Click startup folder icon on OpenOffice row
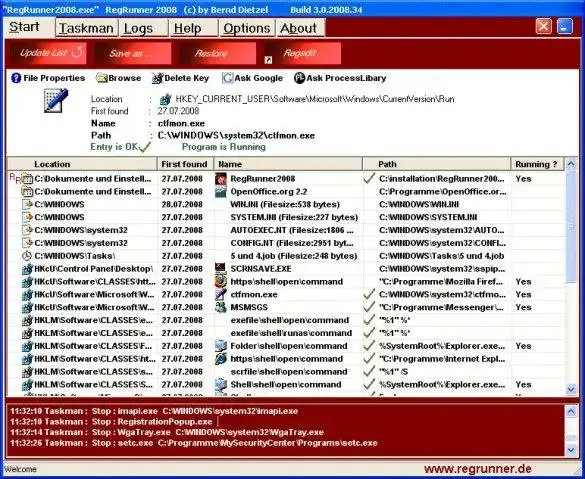This screenshot has height=479, width=585. click(27, 192)
